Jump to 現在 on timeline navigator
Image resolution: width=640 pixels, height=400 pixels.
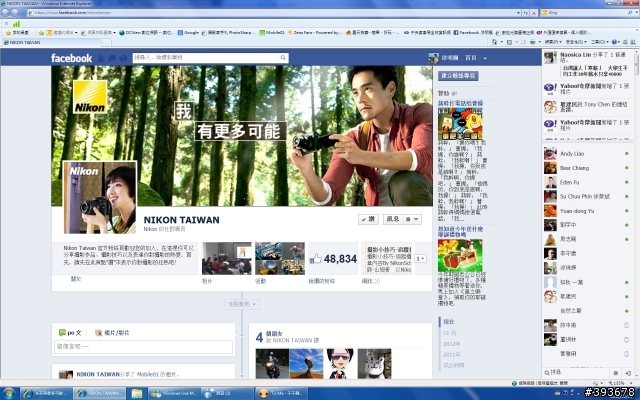[x=449, y=322]
